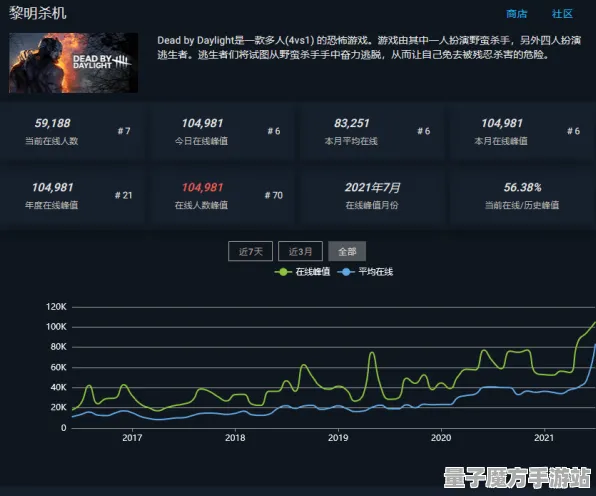Click the 年度在线峰值 label
Viewport: 596px width, 496px height.
(52, 205)
